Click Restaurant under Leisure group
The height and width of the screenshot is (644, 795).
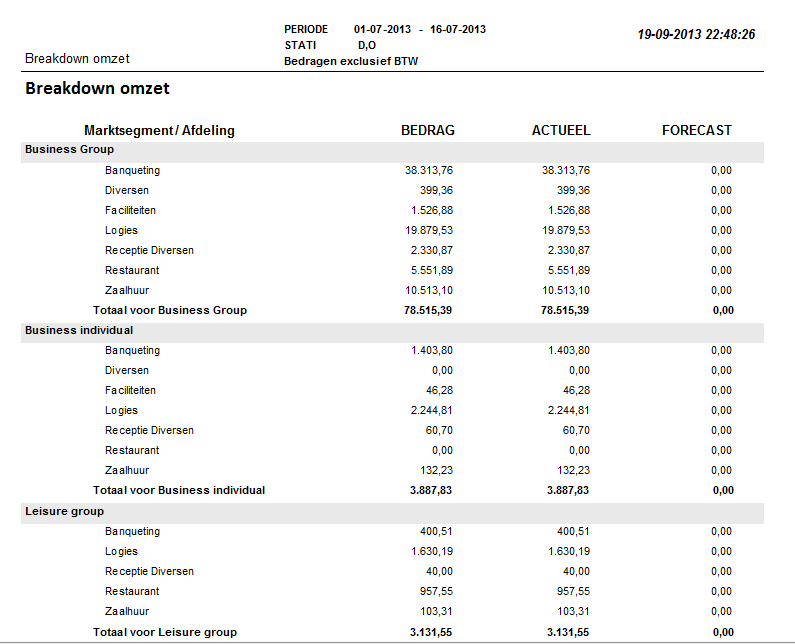(132, 591)
